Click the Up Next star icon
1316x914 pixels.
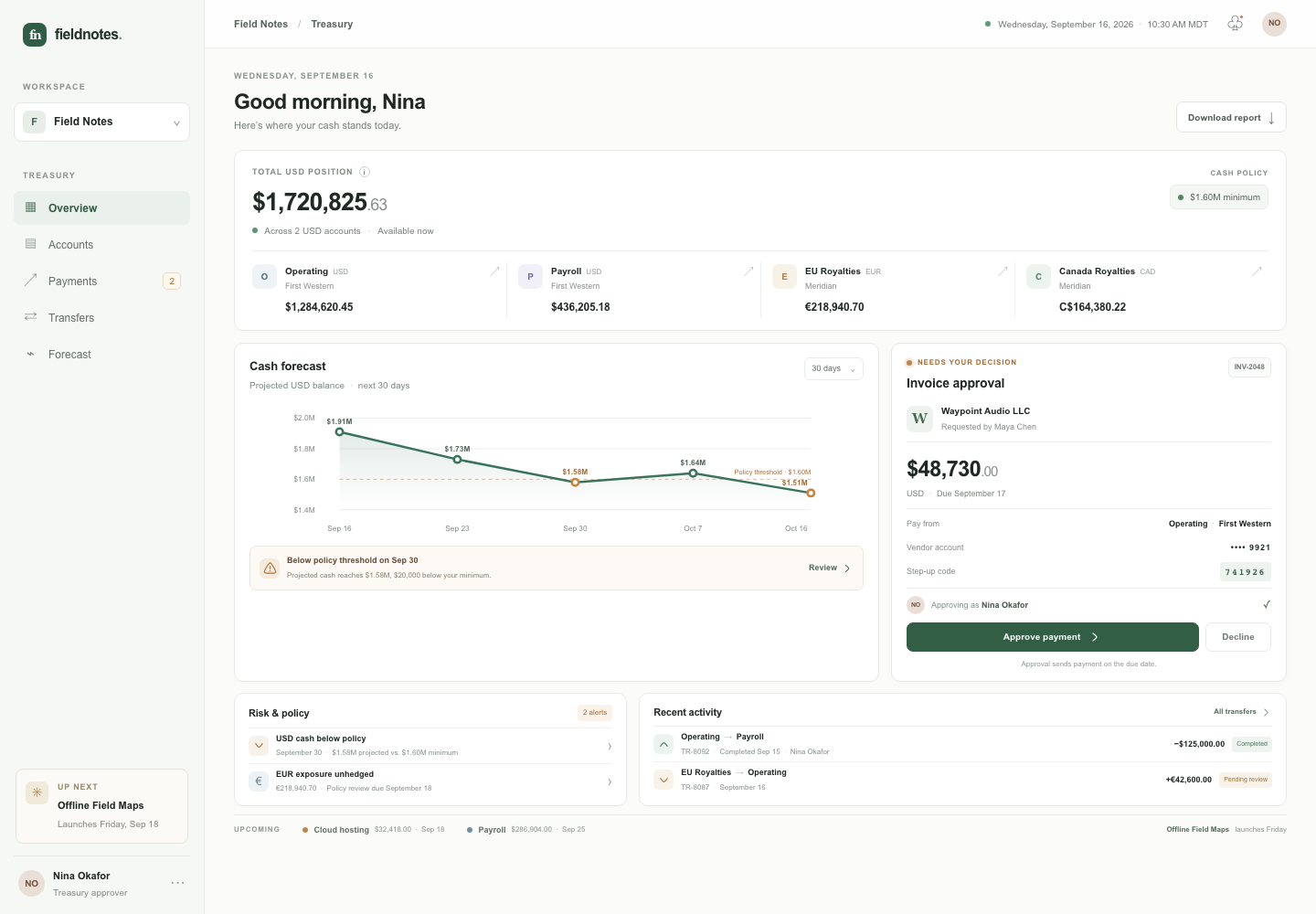(37, 792)
